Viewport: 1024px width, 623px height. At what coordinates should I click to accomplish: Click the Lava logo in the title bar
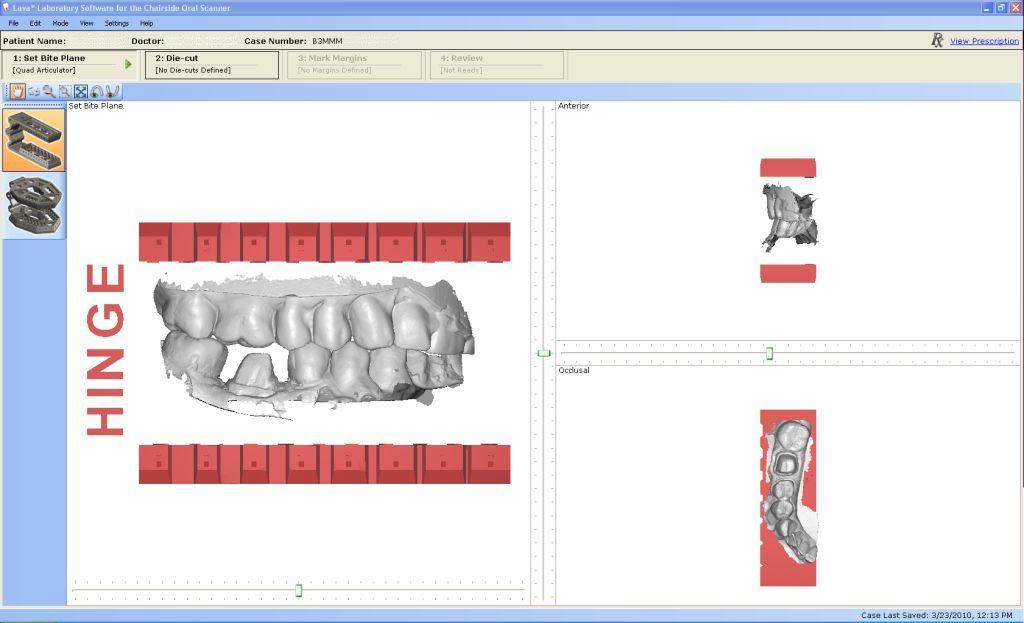[8, 7]
